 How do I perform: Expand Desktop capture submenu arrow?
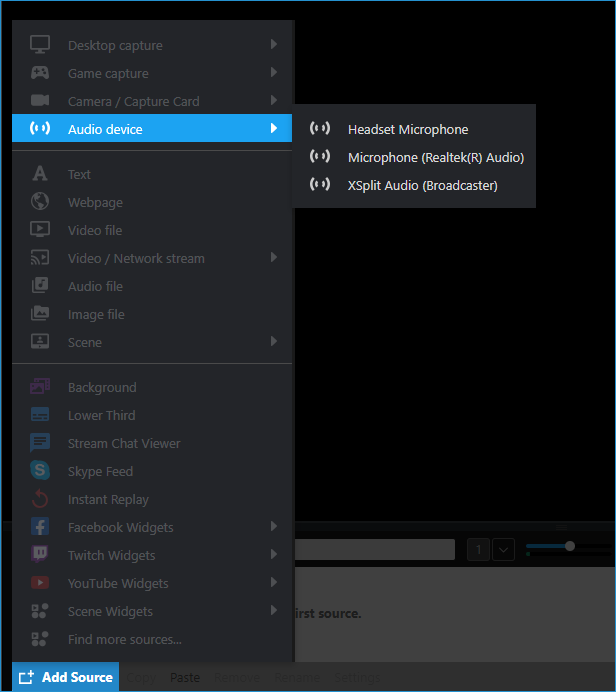pos(274,44)
